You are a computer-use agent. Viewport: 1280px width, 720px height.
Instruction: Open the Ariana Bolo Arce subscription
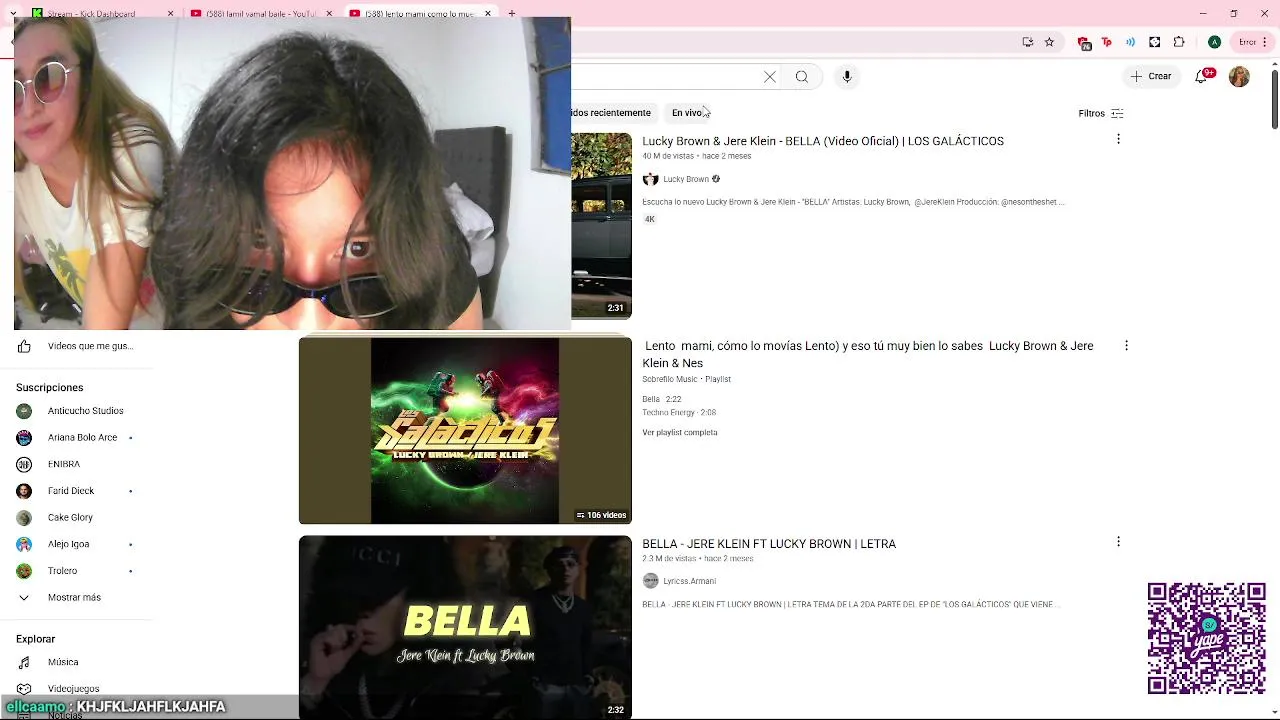pos(76,437)
